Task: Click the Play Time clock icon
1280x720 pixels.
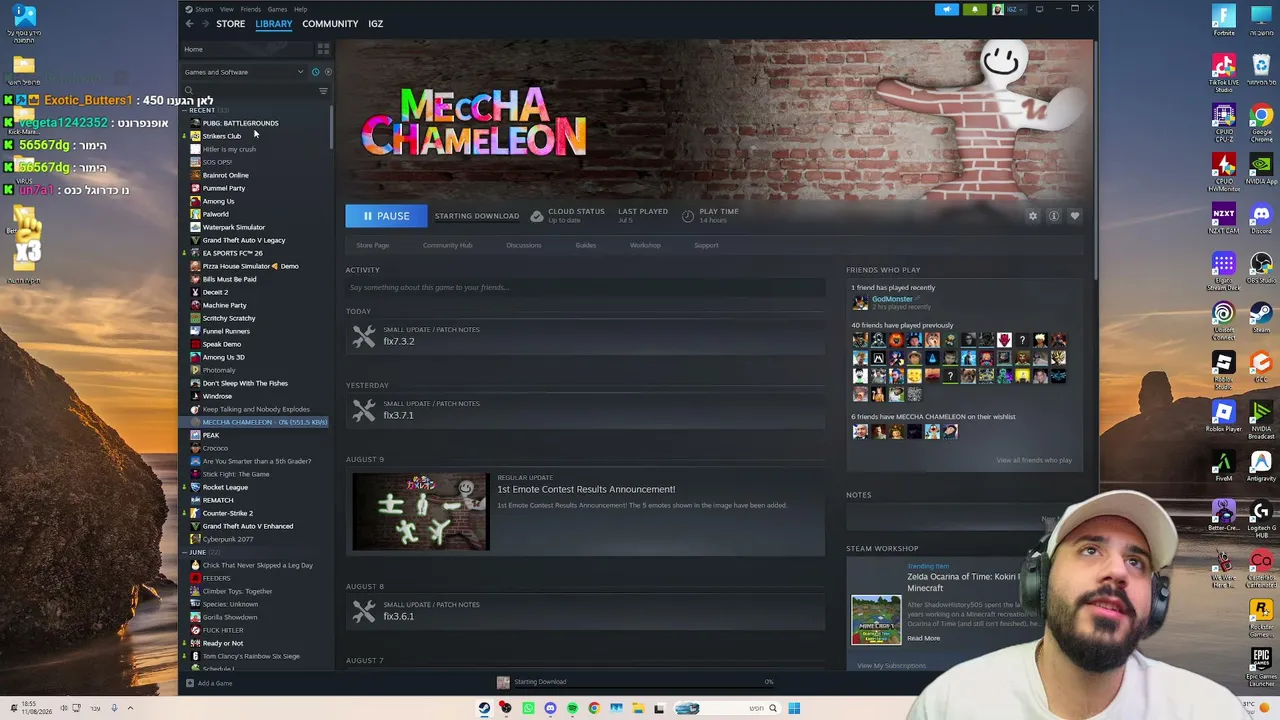Action: coord(688,216)
